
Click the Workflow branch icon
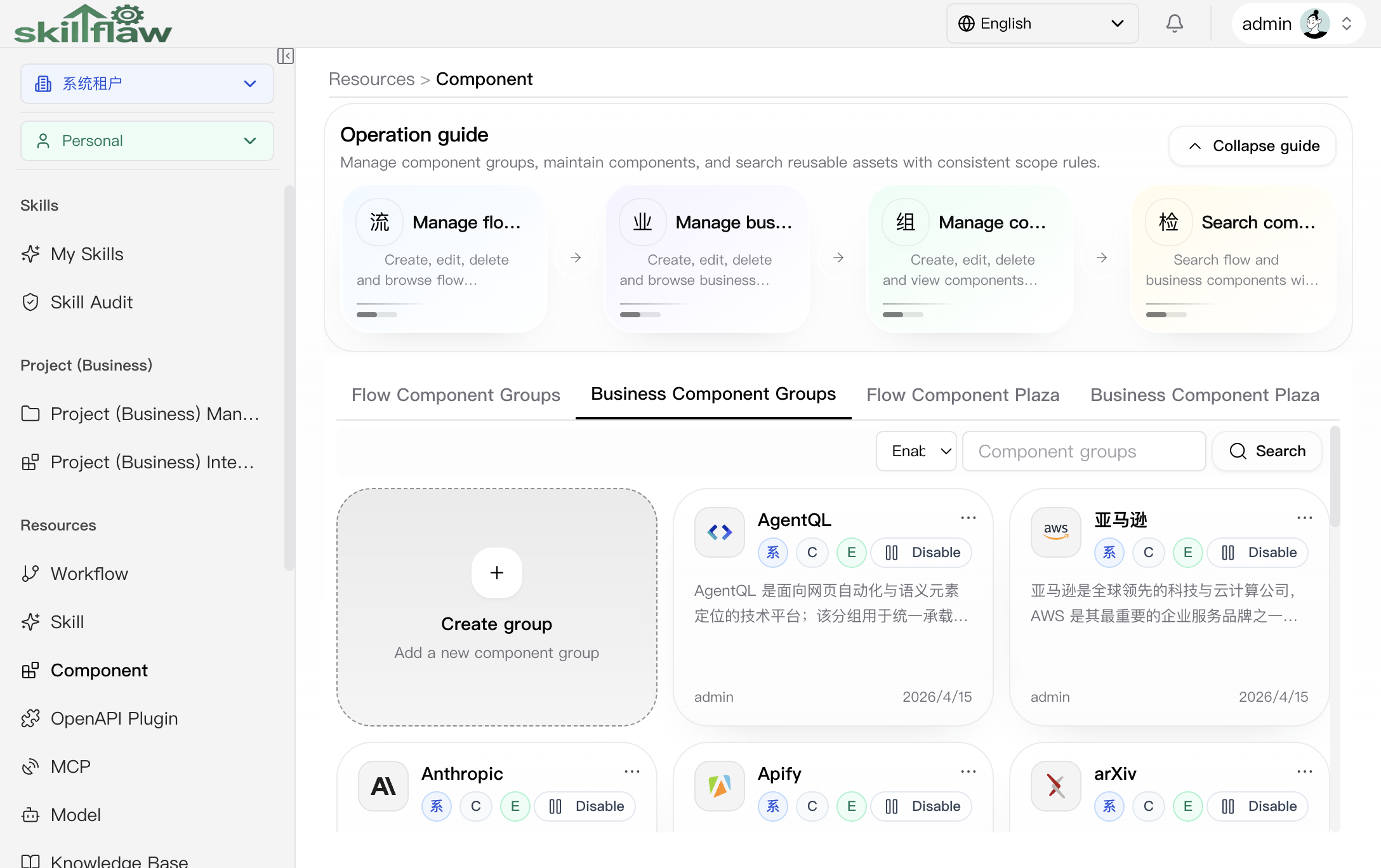click(30, 574)
